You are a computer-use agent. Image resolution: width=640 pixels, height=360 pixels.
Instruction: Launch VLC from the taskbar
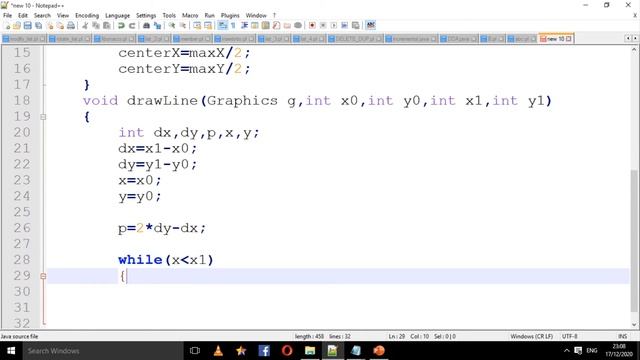click(x=218, y=351)
